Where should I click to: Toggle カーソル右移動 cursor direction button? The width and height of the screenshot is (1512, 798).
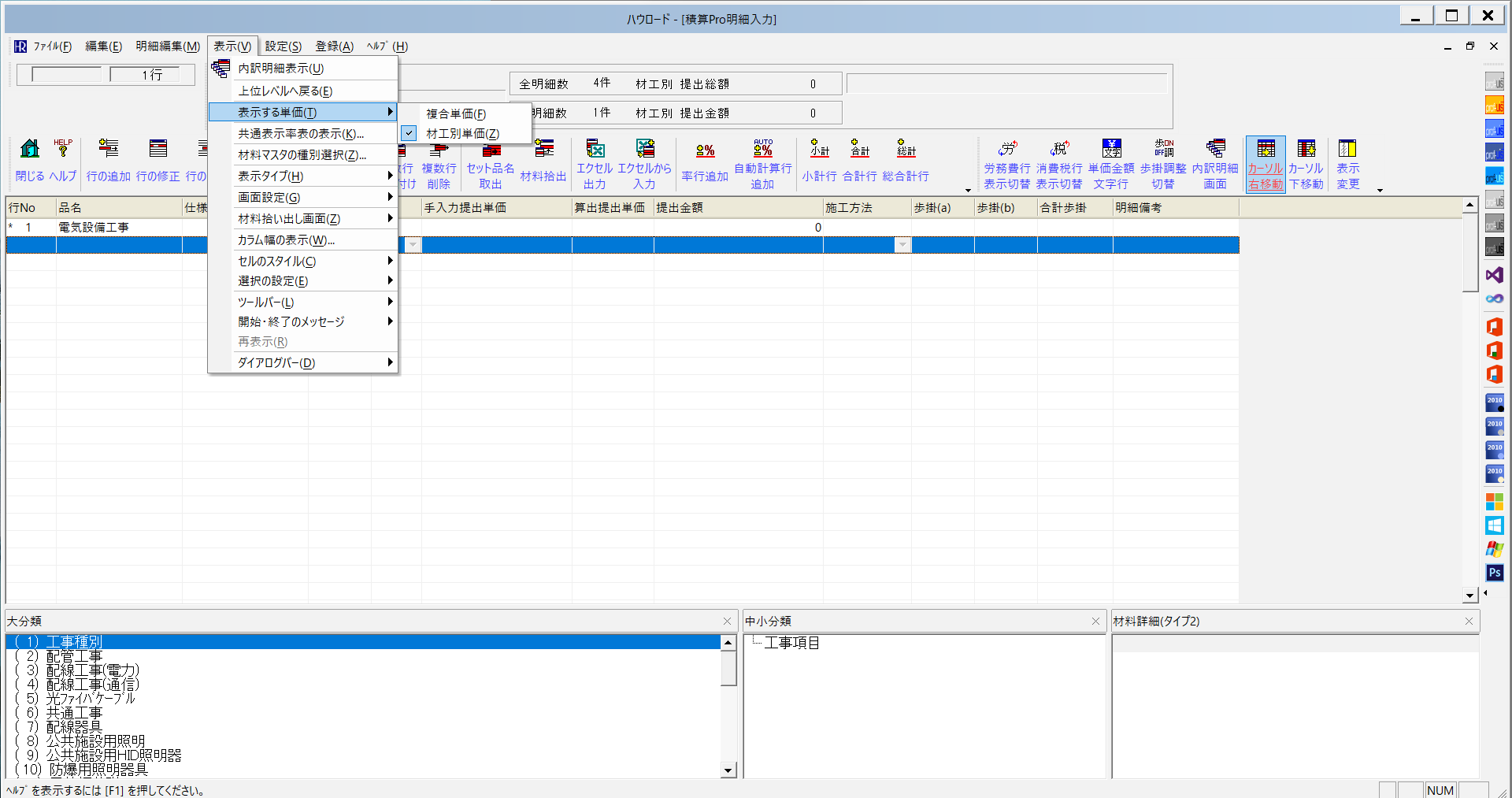click(1266, 150)
